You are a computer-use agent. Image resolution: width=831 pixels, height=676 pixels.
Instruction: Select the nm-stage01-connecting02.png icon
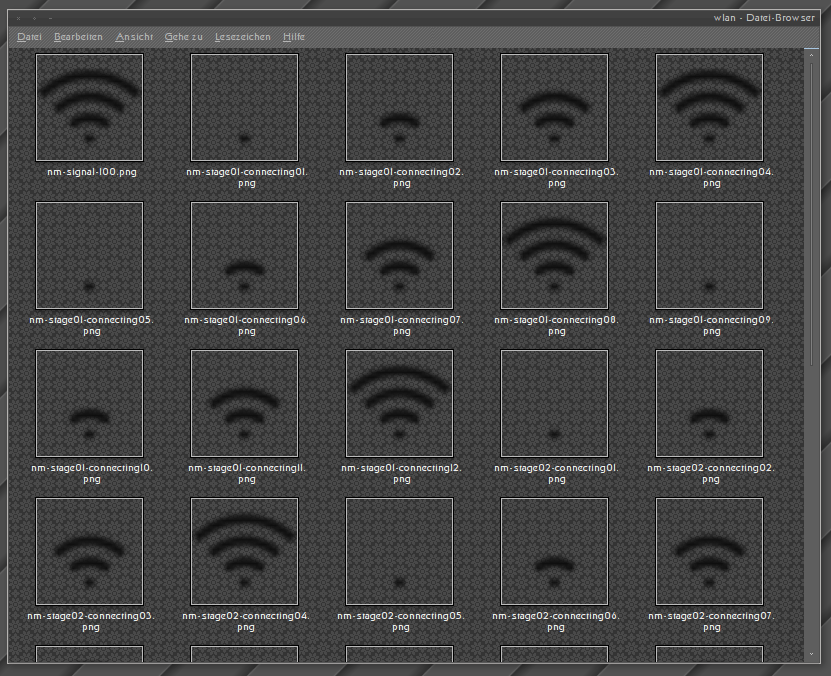pyautogui.click(x=400, y=107)
